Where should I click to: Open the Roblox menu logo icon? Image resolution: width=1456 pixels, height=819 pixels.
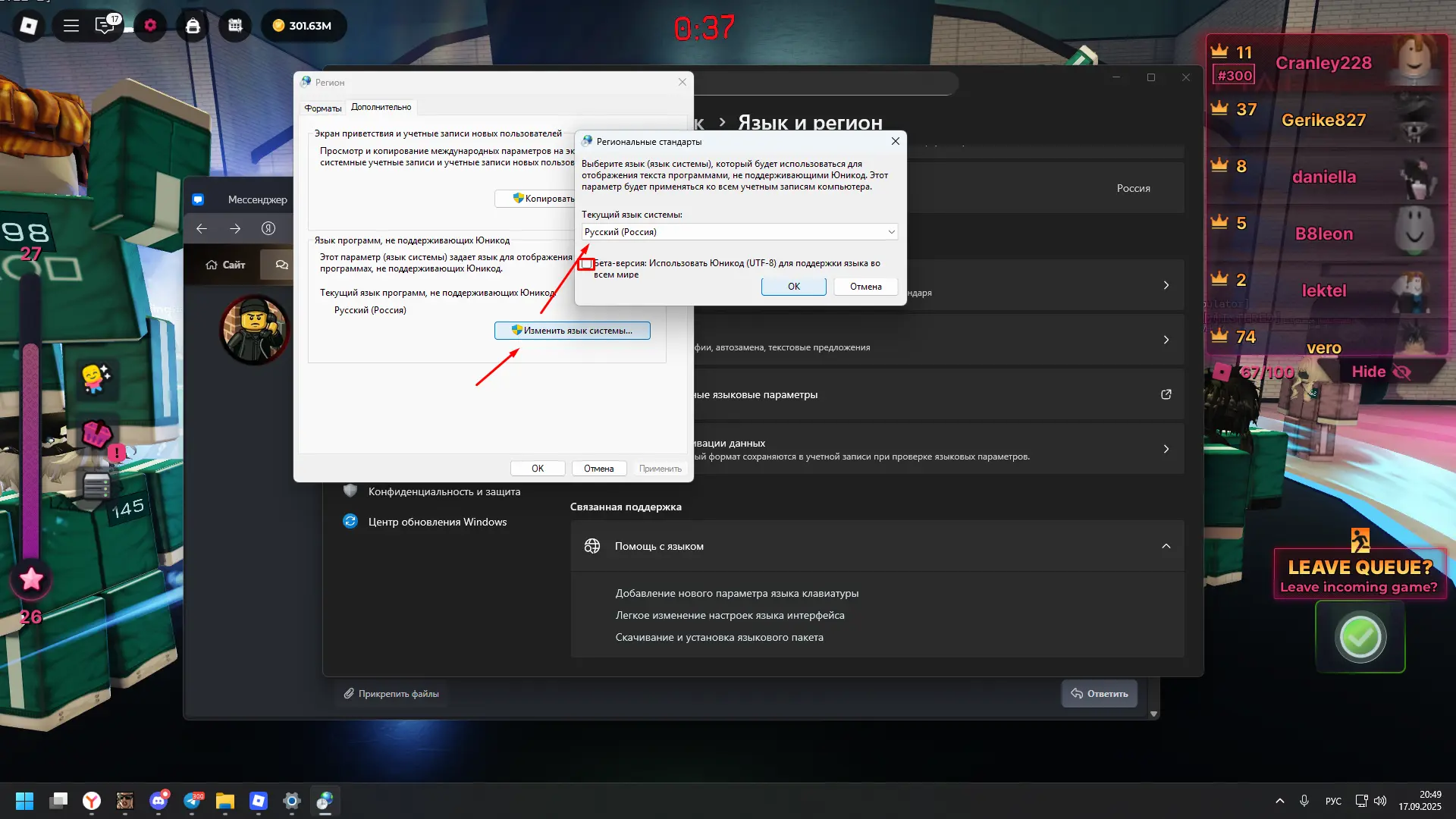(x=29, y=26)
